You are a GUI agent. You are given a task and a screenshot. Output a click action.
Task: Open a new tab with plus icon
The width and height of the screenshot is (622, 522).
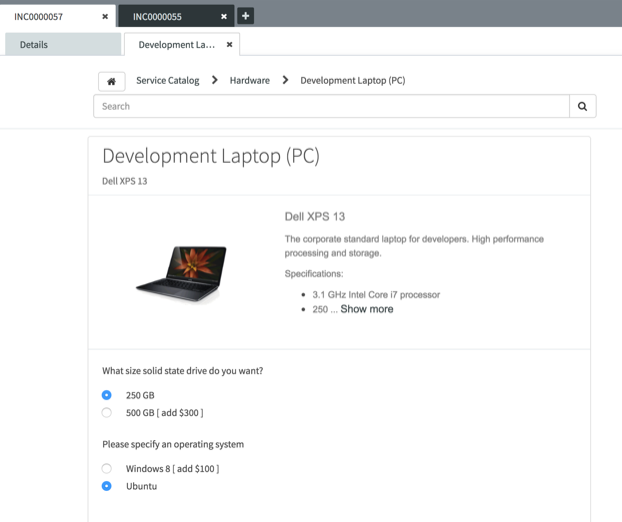(246, 16)
